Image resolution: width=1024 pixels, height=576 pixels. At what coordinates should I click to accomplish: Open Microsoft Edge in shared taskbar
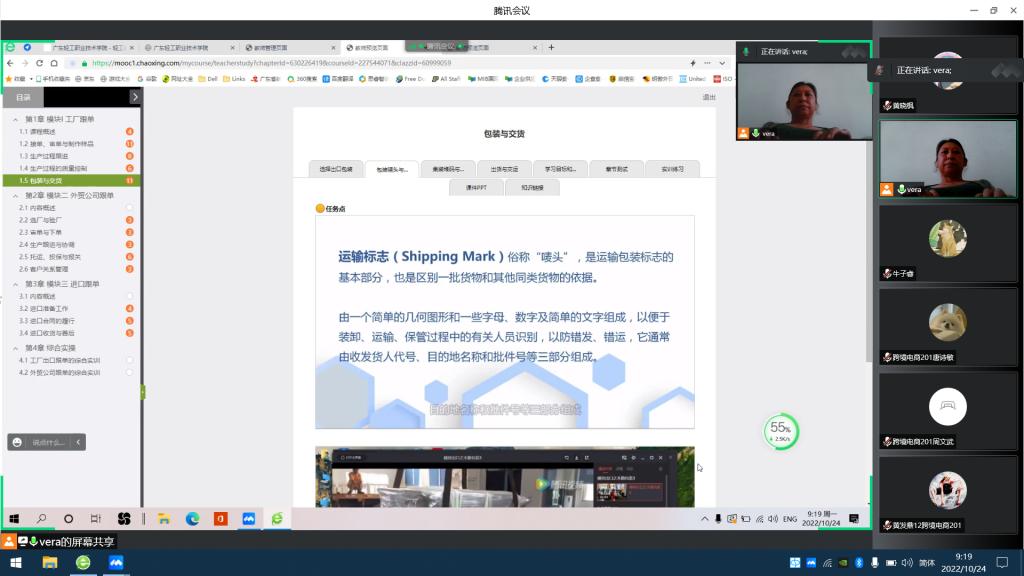(x=193, y=519)
